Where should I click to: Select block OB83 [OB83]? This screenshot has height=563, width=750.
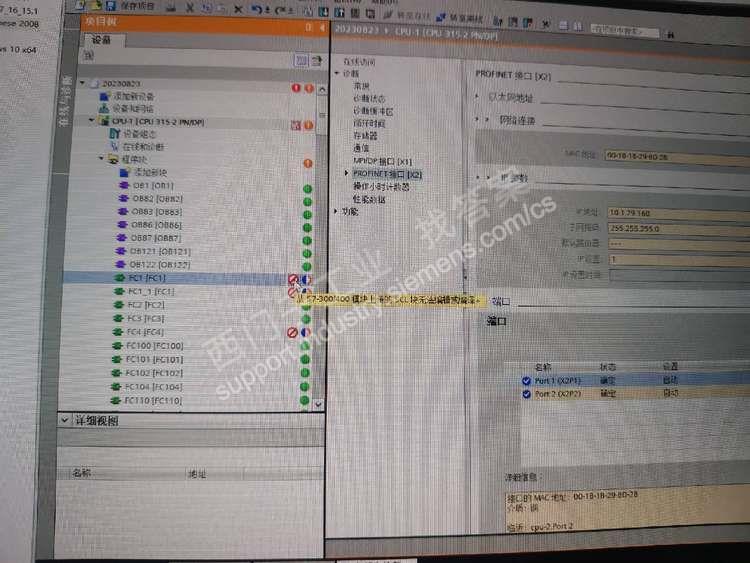150,211
